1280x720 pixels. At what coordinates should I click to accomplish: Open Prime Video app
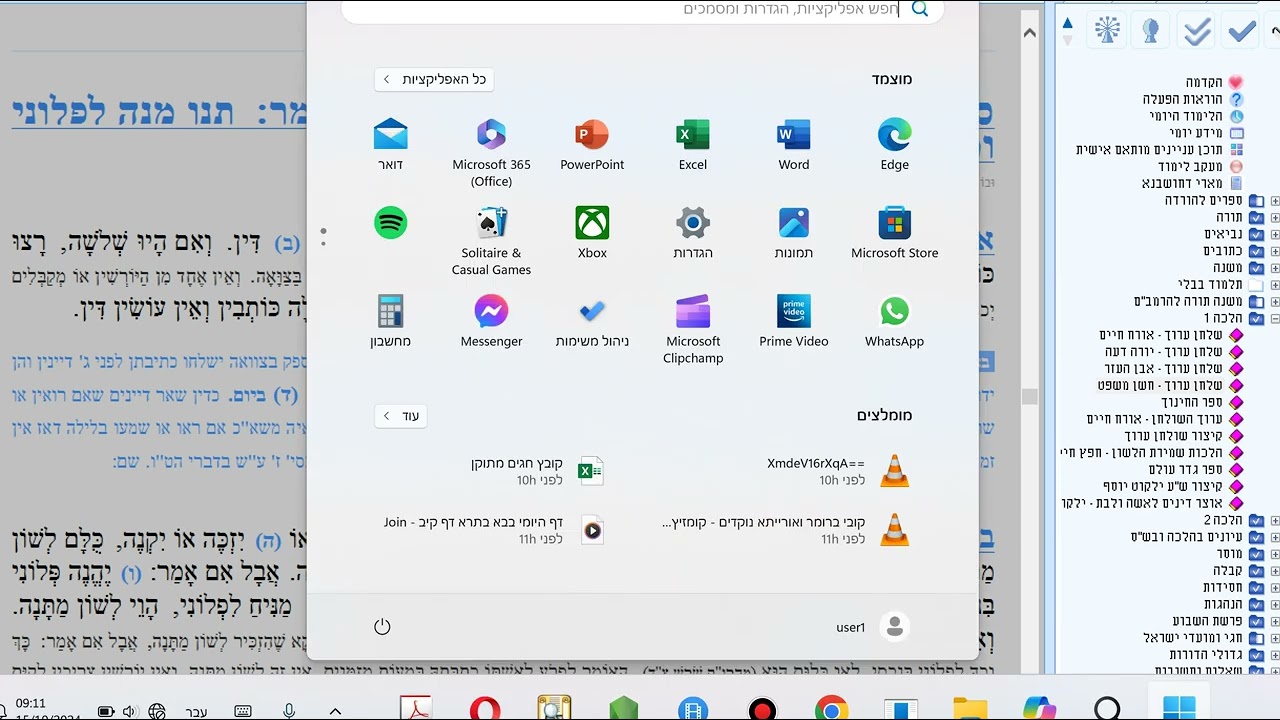click(x=794, y=321)
